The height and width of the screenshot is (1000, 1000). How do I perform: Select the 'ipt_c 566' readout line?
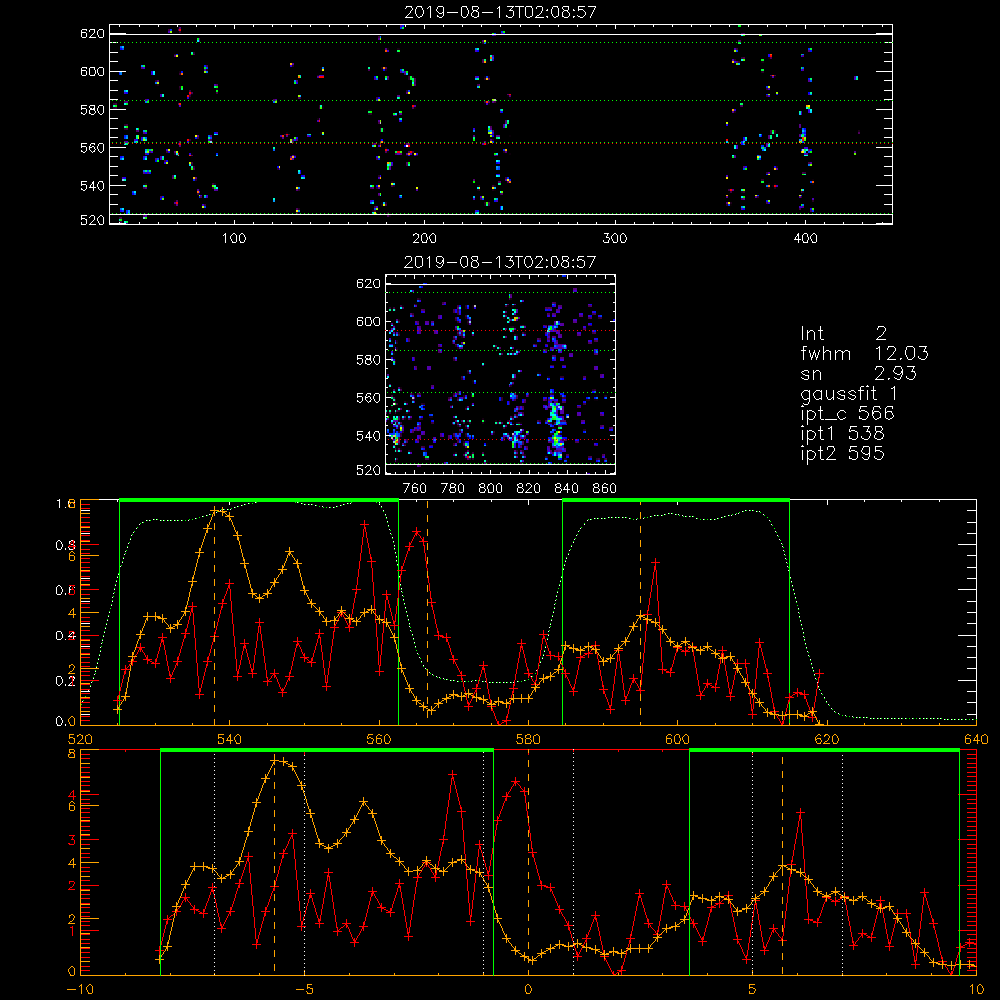[x=848, y=414]
